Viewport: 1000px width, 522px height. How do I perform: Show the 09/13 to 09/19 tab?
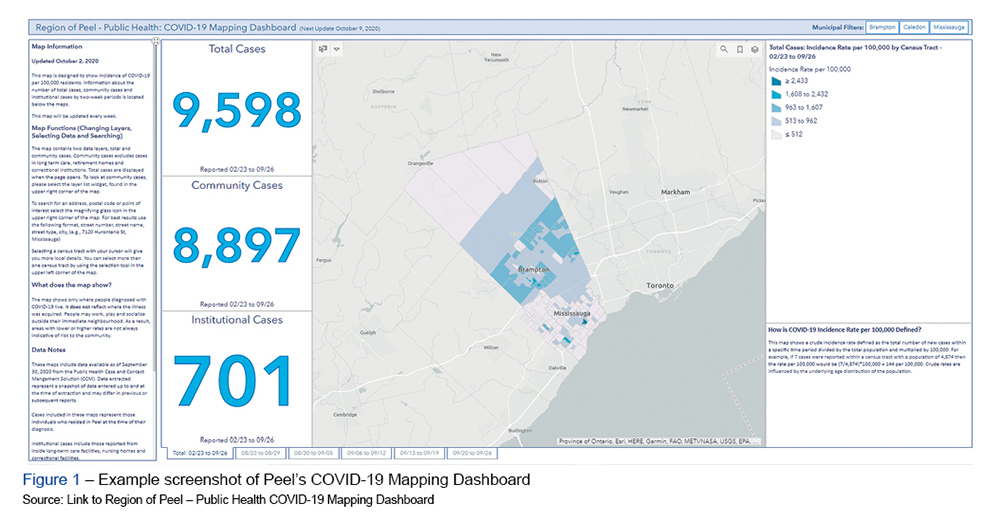tap(419, 452)
